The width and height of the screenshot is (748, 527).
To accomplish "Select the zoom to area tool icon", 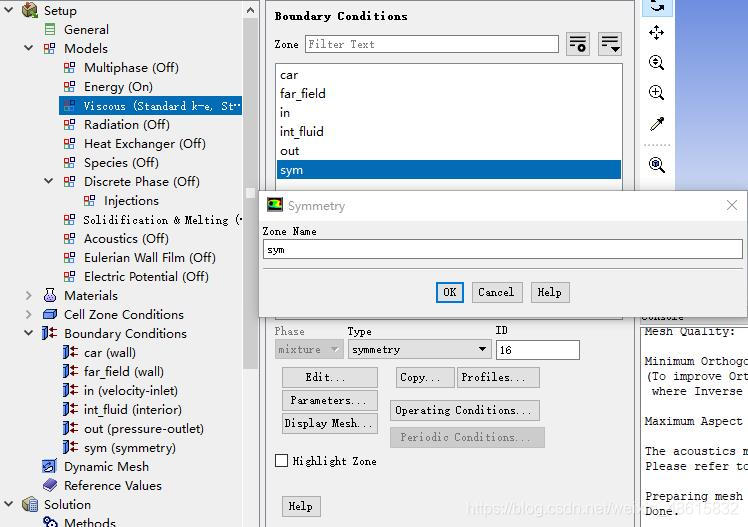I will tap(657, 93).
